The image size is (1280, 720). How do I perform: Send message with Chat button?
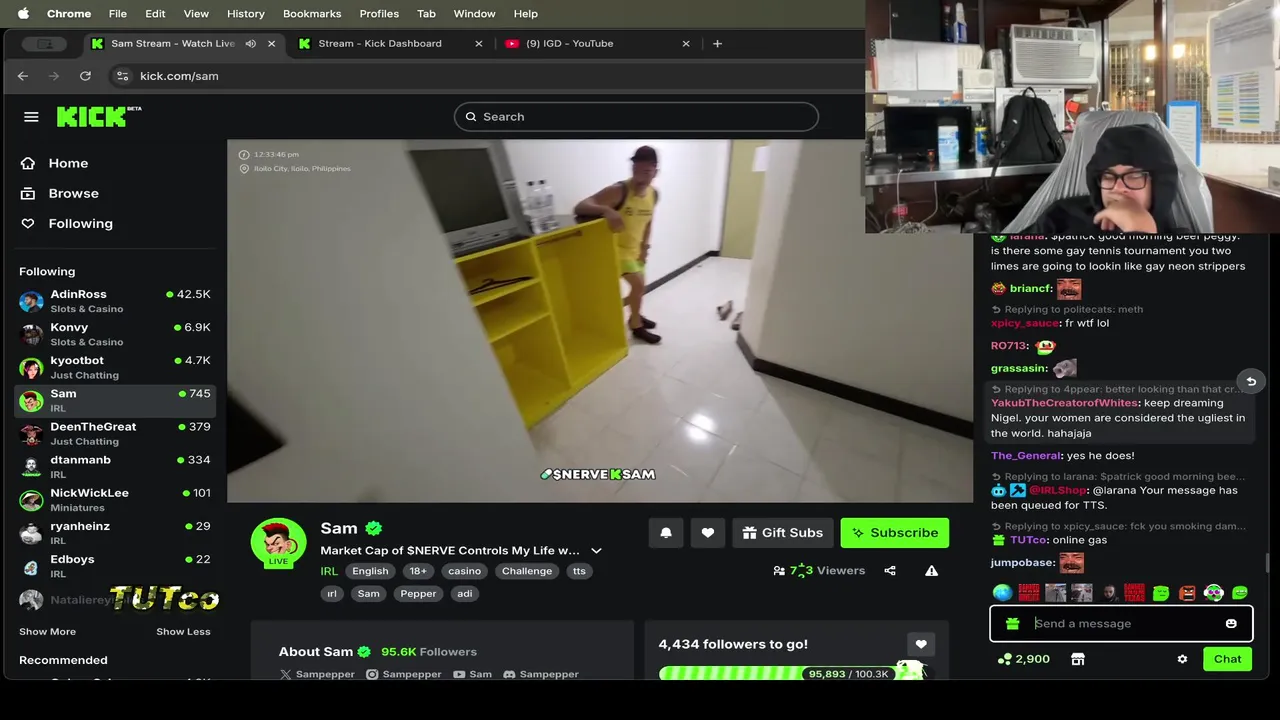click(1227, 659)
